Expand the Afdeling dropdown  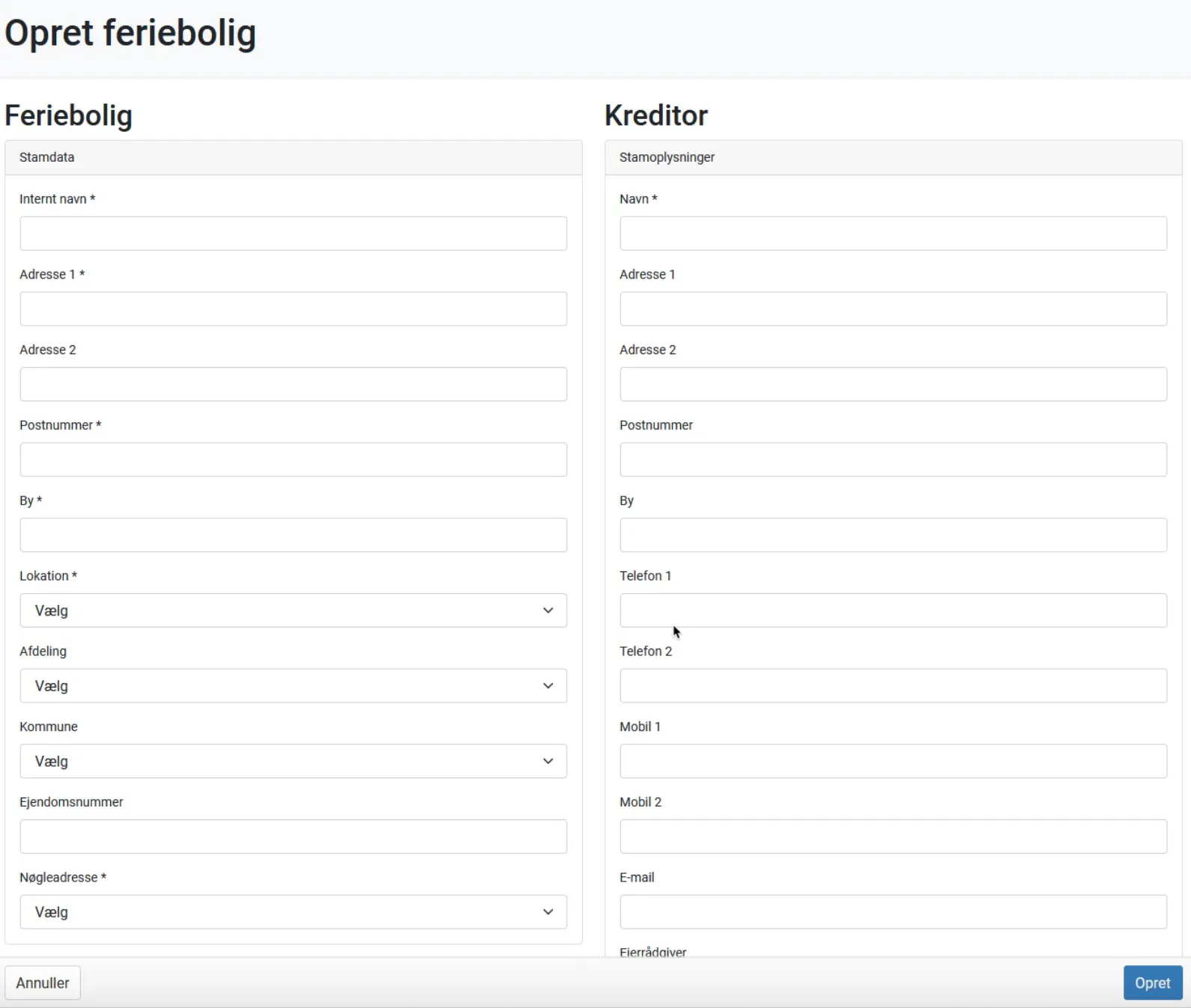(293, 686)
